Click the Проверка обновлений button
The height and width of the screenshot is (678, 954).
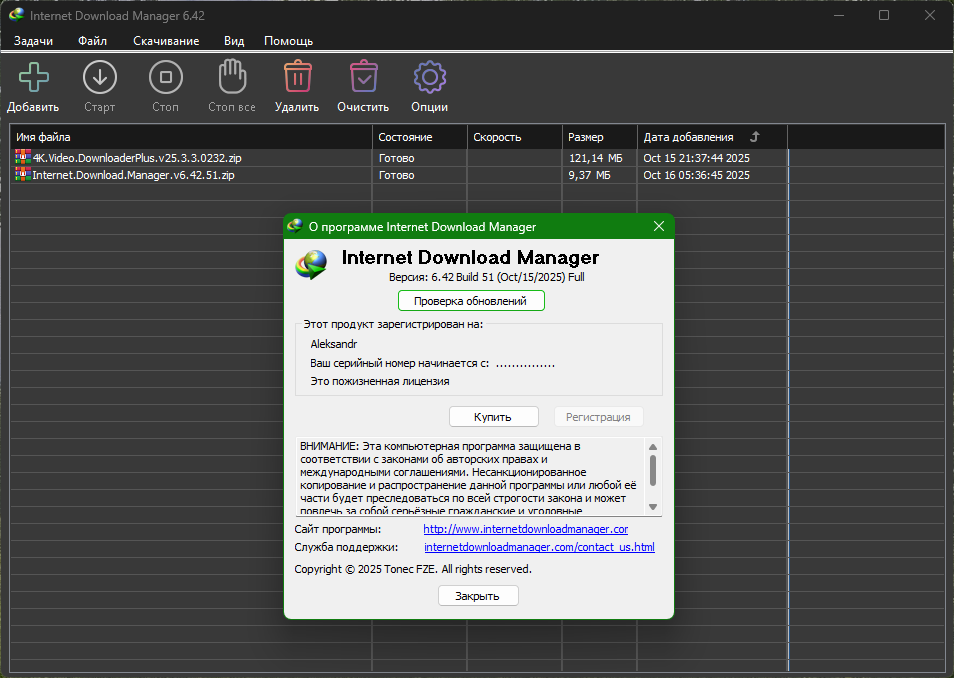(x=471, y=301)
